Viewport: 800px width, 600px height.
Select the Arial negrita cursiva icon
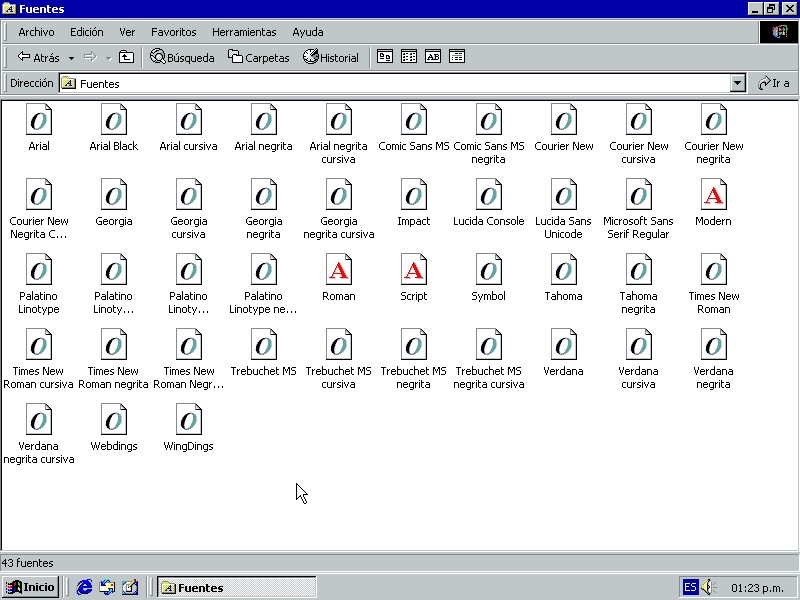pos(339,119)
